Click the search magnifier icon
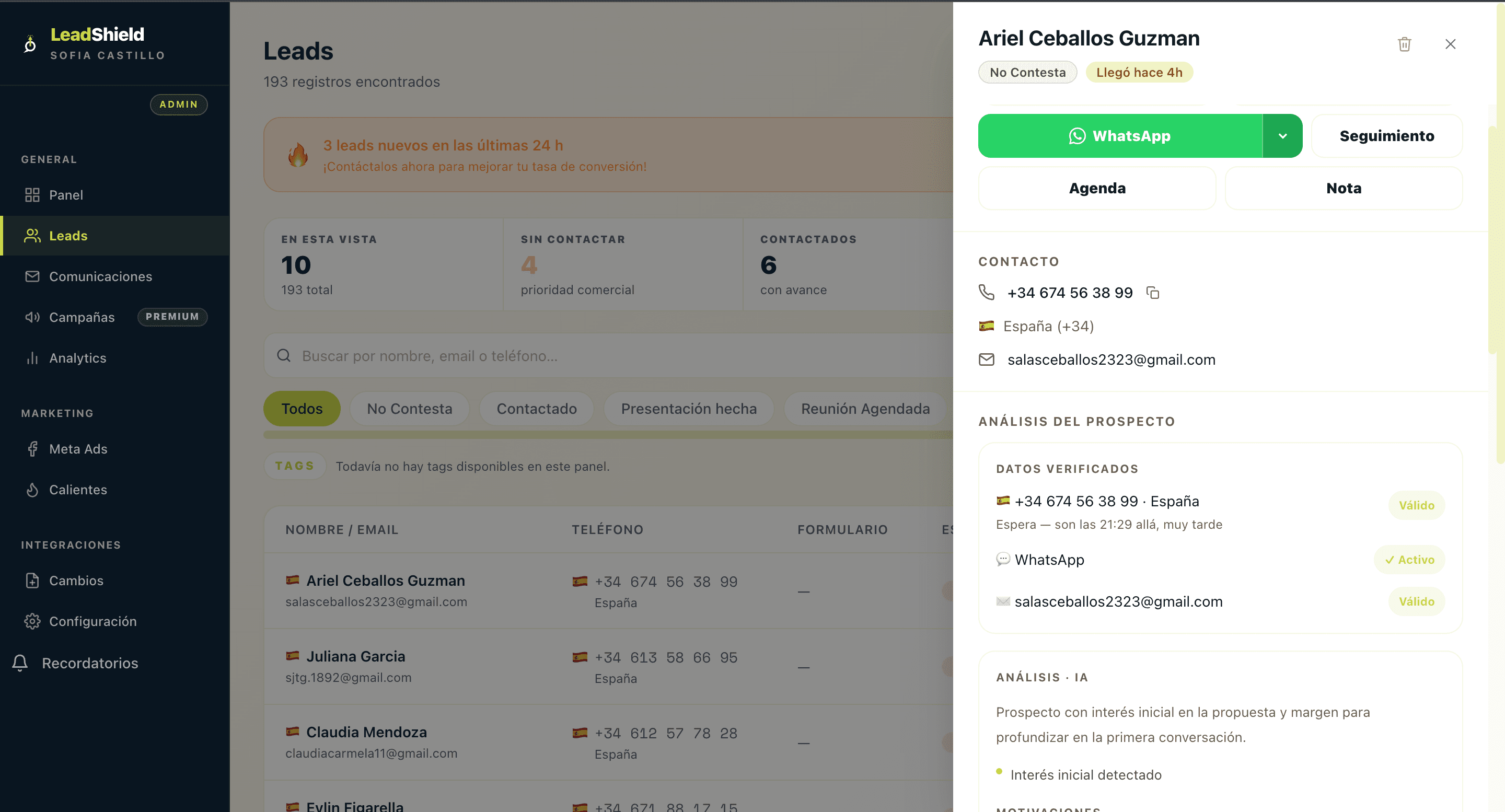Screen dimensions: 1505x812 click(284, 356)
